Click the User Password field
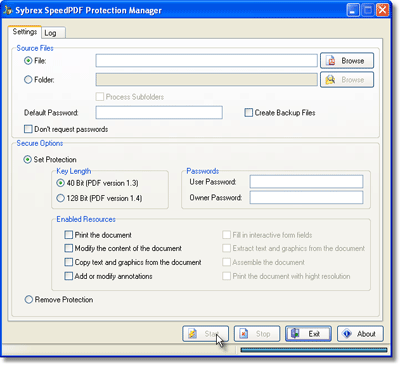 [x=306, y=182]
